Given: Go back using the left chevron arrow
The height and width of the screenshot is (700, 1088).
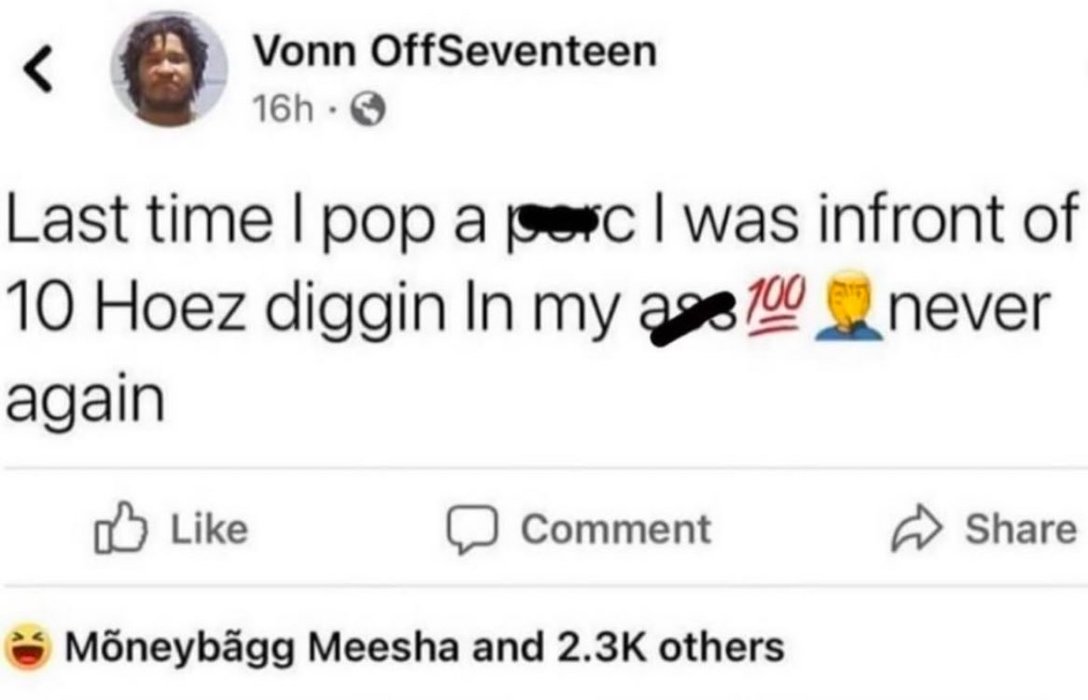Looking at the screenshot, I should [38, 68].
